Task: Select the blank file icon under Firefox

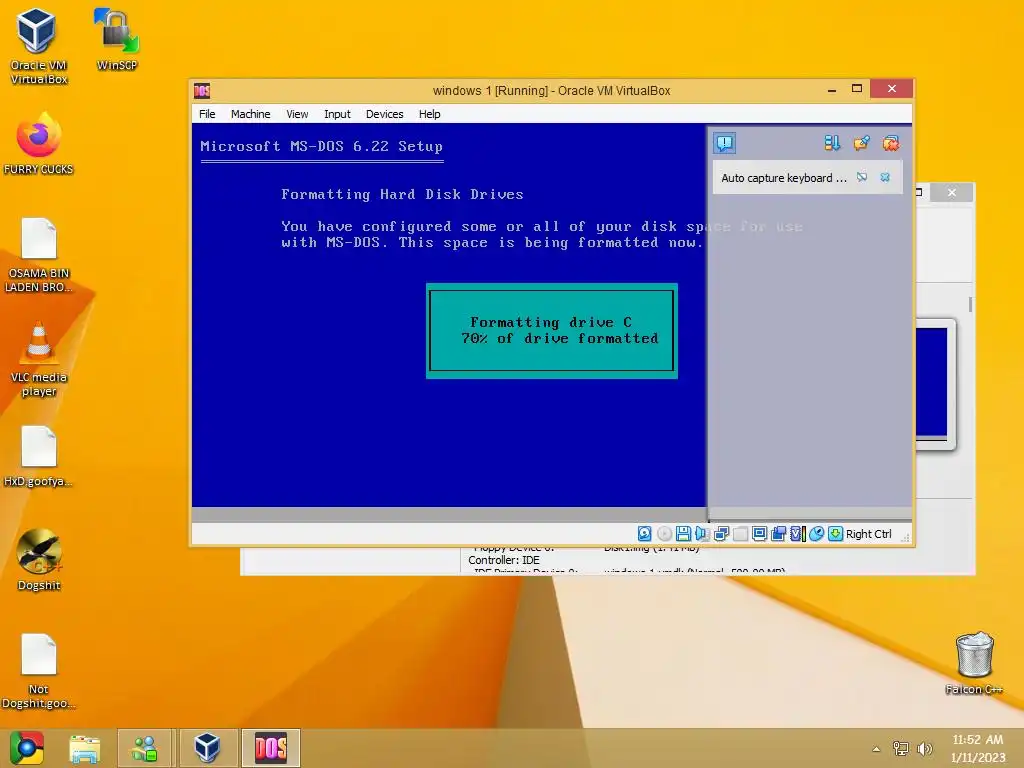Action: point(39,256)
